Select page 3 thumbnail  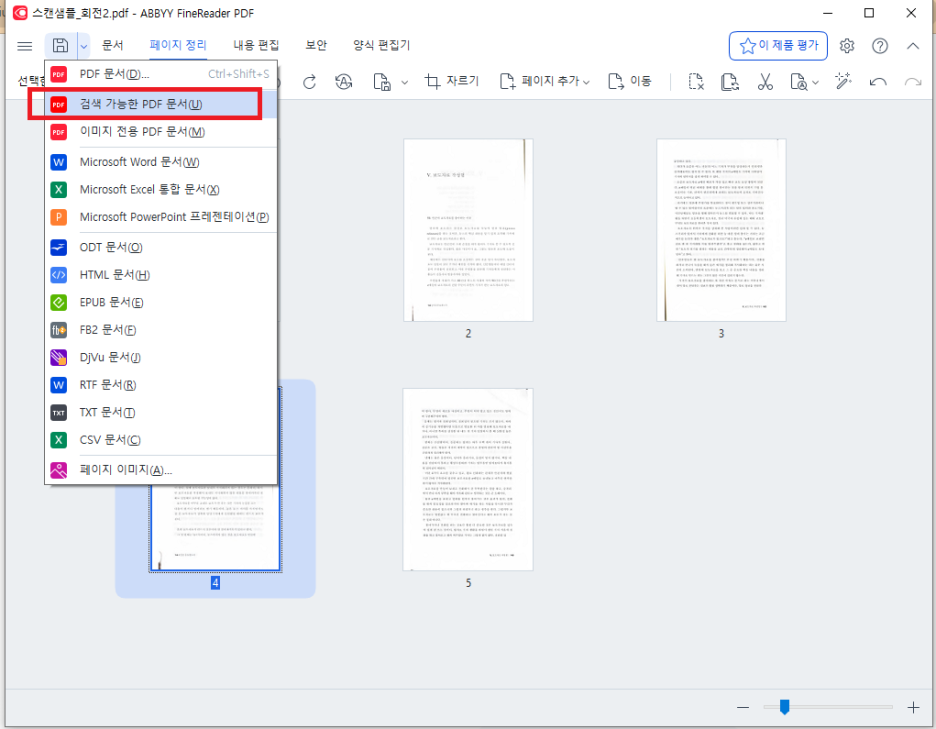click(x=721, y=230)
